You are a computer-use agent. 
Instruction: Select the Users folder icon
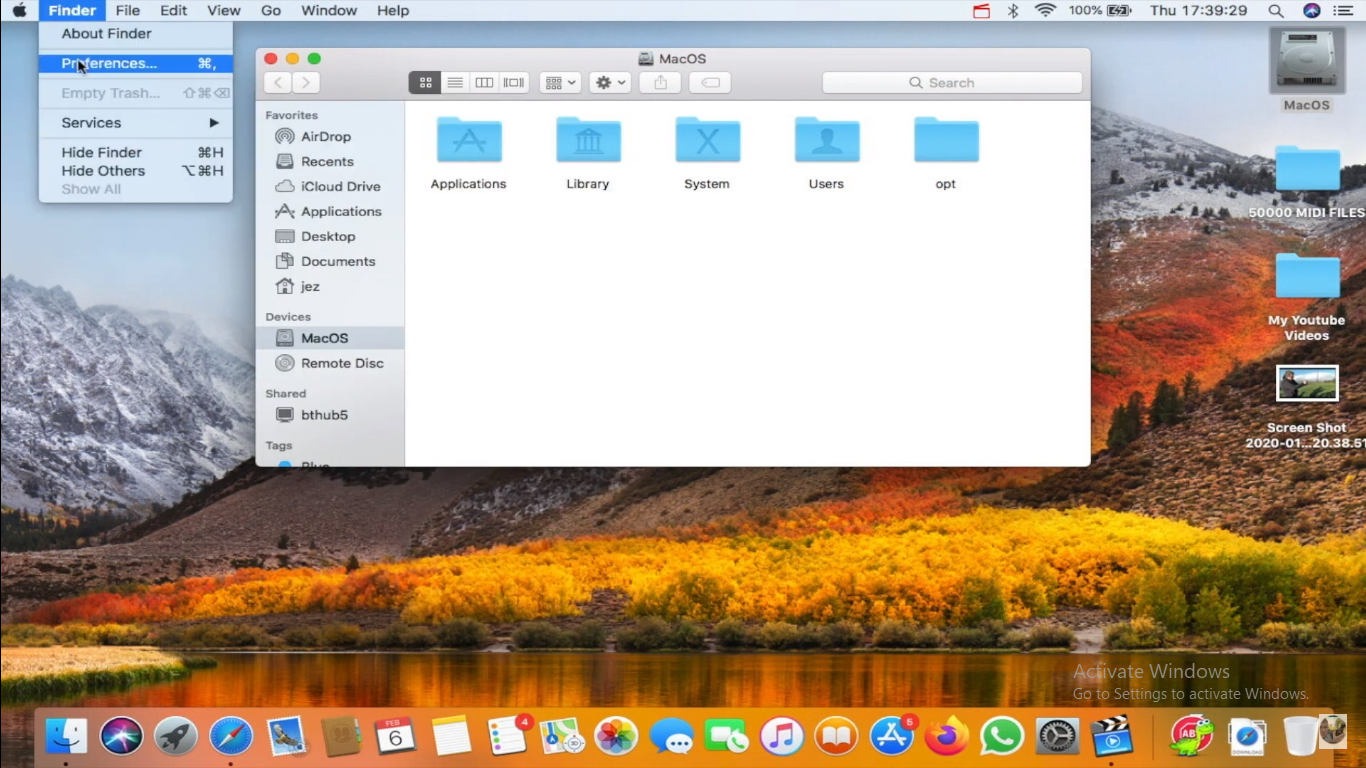click(826, 140)
